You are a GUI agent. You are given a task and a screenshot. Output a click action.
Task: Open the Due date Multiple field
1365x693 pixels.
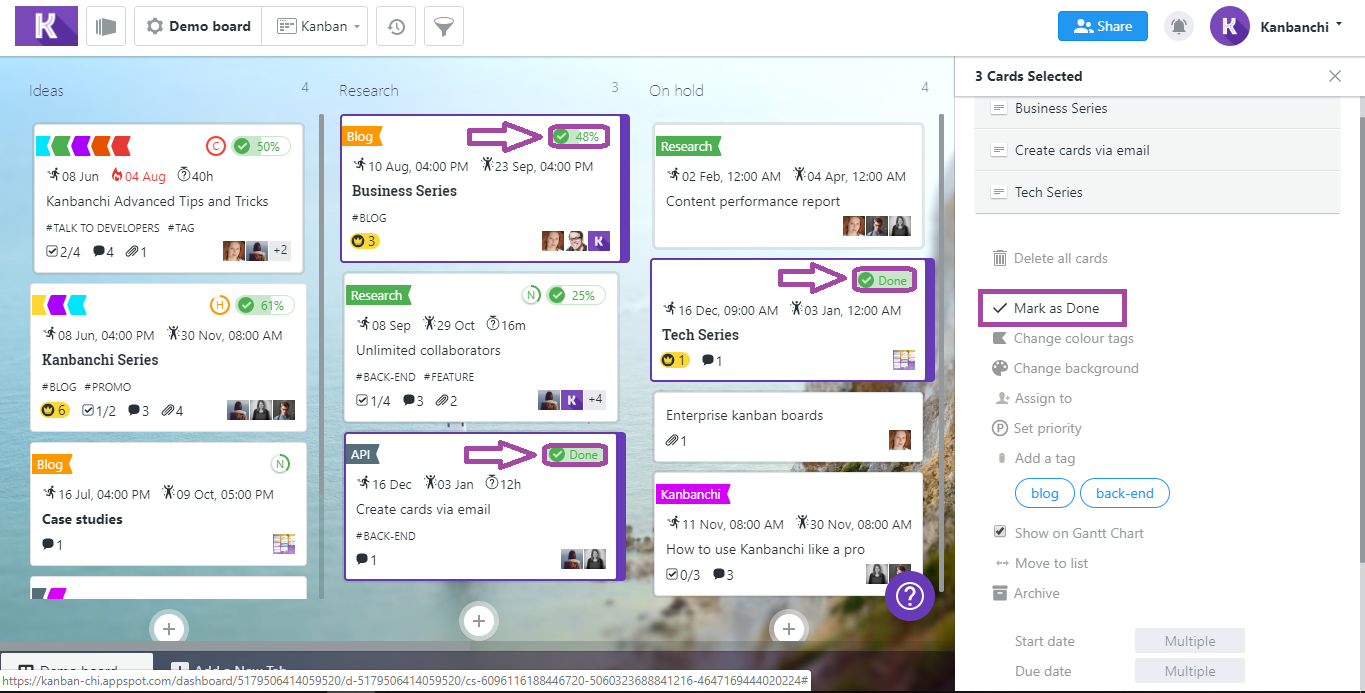(x=1190, y=671)
